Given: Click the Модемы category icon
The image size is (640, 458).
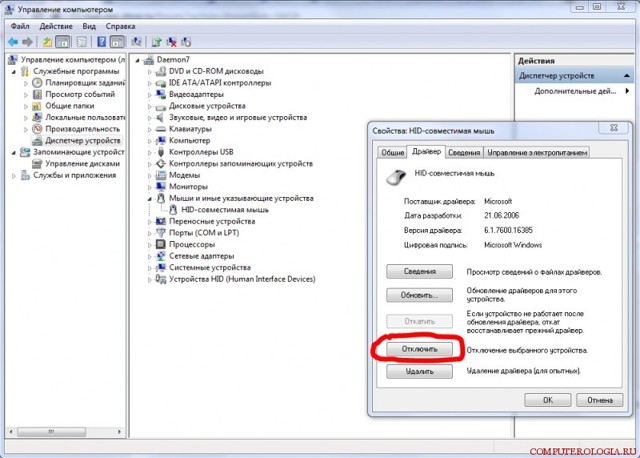Looking at the screenshot, I should (161, 175).
